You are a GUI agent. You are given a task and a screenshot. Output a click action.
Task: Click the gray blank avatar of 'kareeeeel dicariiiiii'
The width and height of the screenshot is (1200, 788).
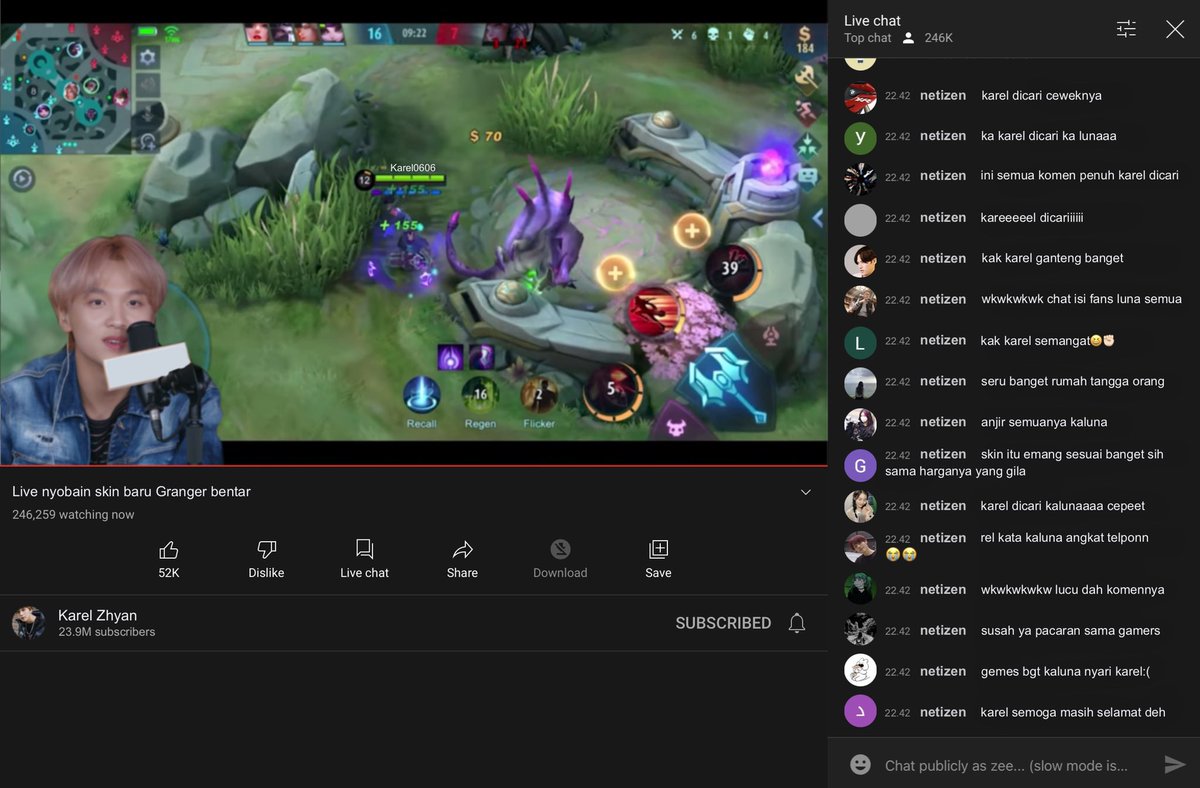point(860,220)
